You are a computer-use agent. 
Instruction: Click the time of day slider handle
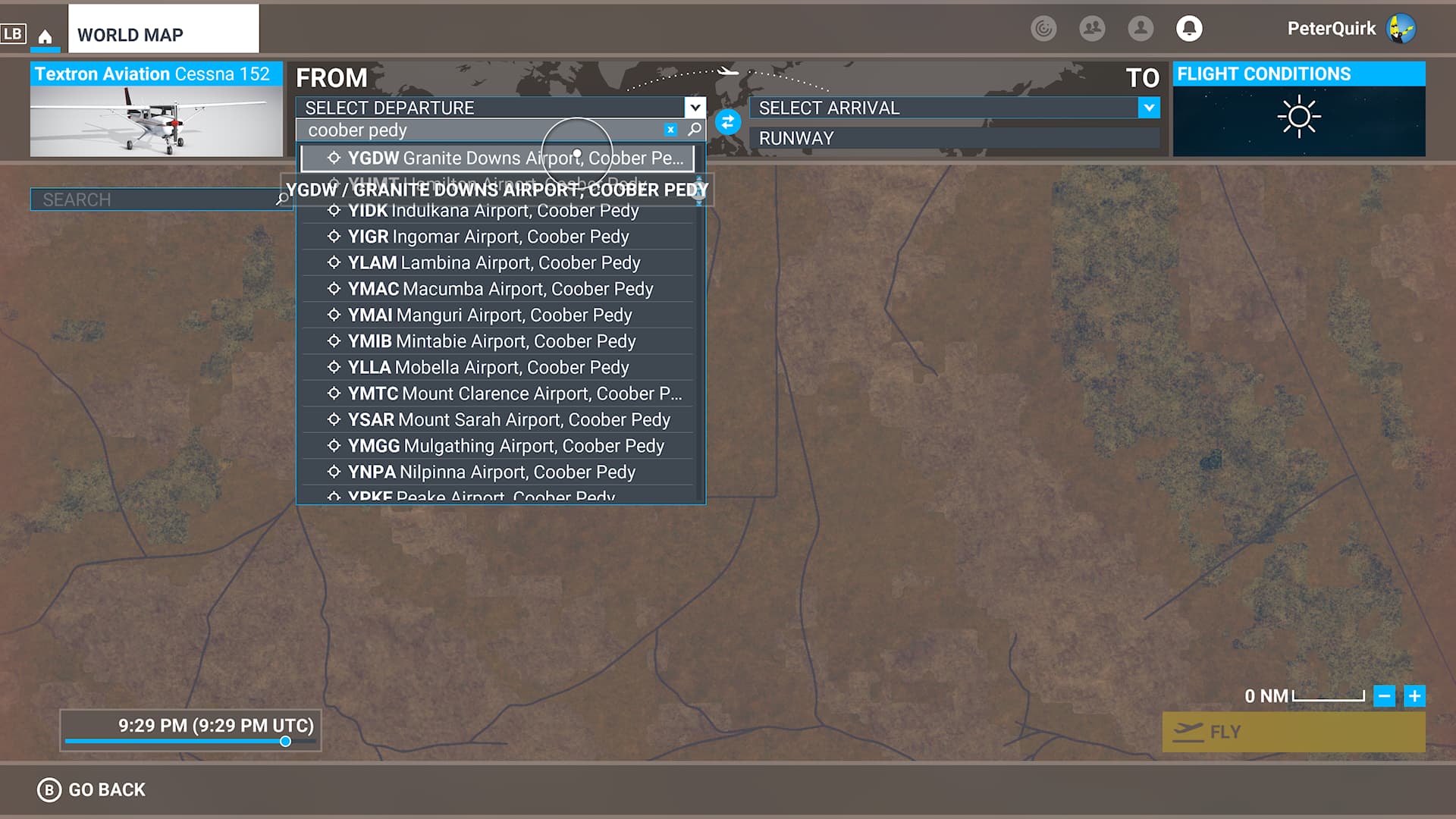285,741
